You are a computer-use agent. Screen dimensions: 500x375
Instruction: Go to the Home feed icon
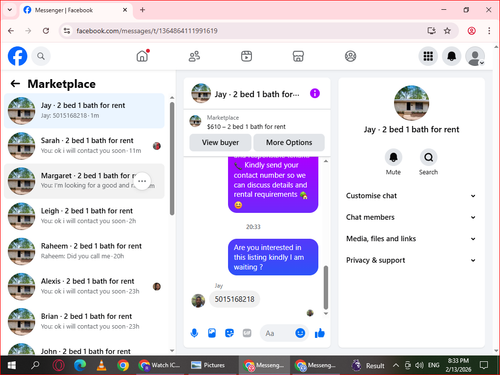pyautogui.click(x=142, y=56)
